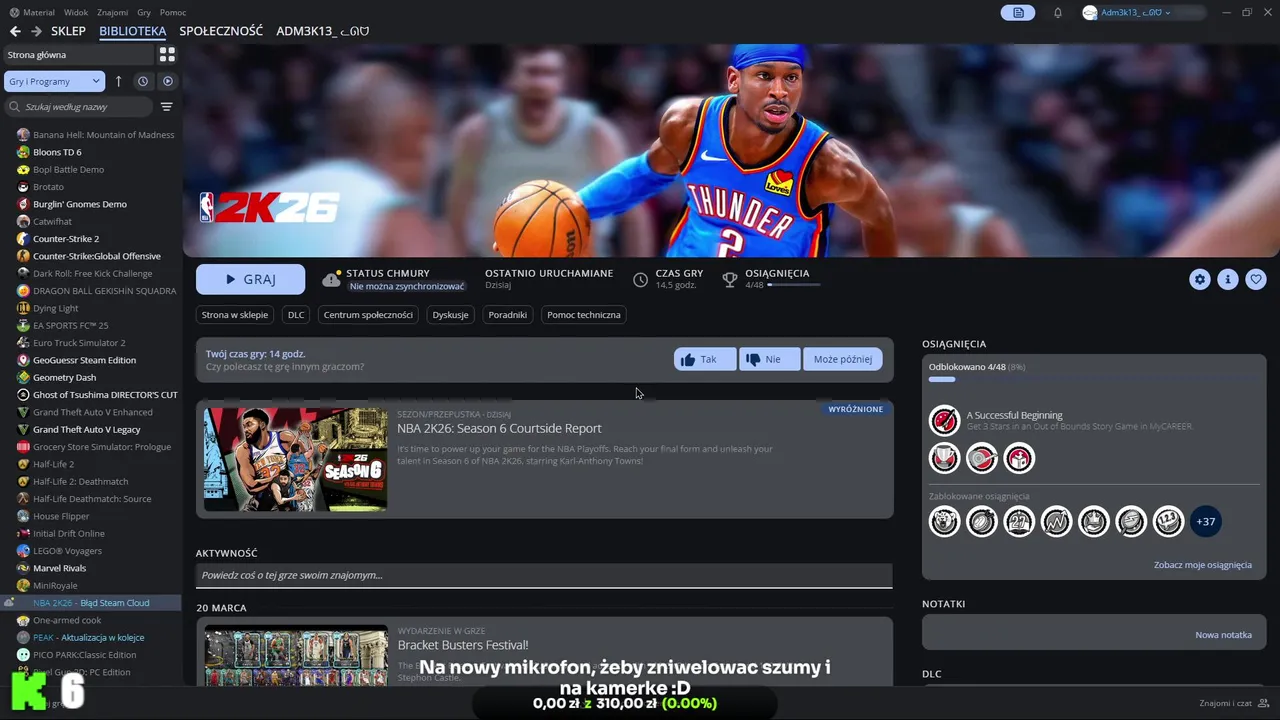Select PEAK Aktualizacja w kolejce entry
1280x720 pixels.
pos(91,637)
